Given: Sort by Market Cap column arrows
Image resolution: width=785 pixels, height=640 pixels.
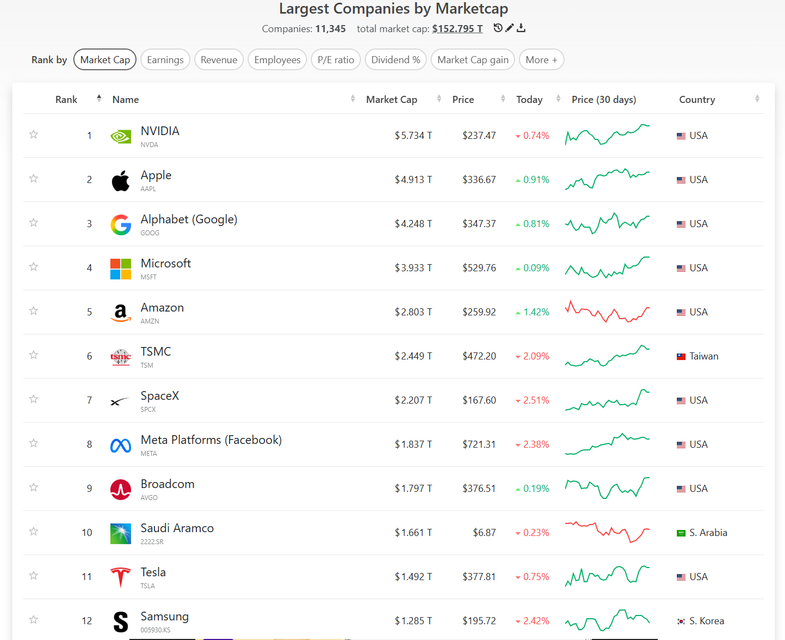Looking at the screenshot, I should click(439, 98).
